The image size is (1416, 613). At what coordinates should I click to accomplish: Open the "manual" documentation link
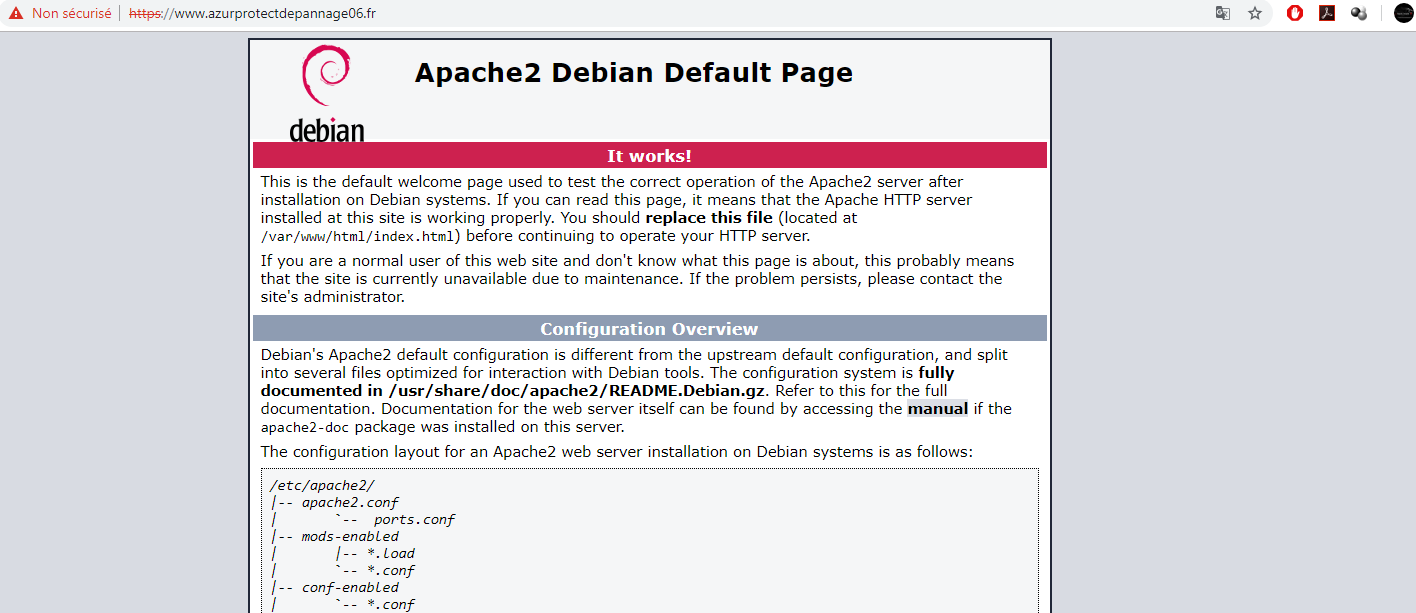(937, 409)
